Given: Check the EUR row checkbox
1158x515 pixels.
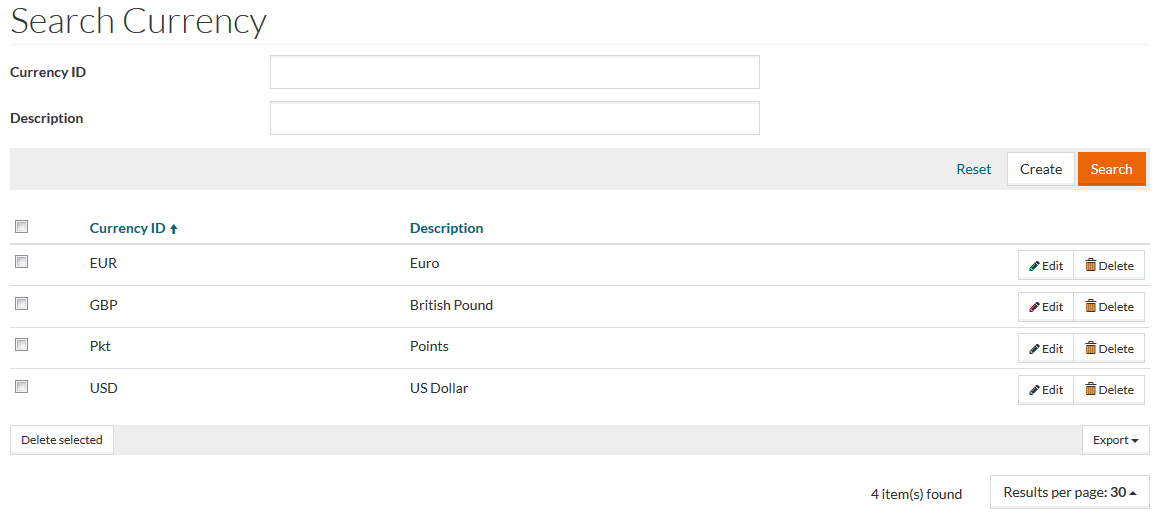Looking at the screenshot, I should pos(21,262).
